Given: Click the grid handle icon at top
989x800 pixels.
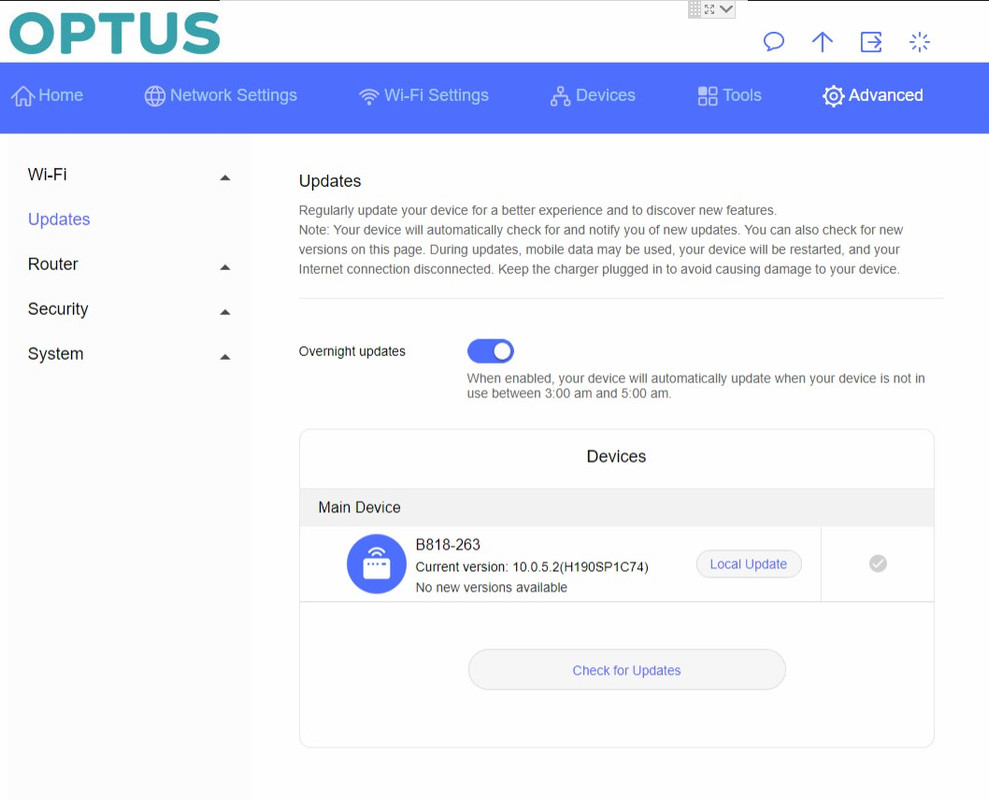Looking at the screenshot, I should point(694,9).
